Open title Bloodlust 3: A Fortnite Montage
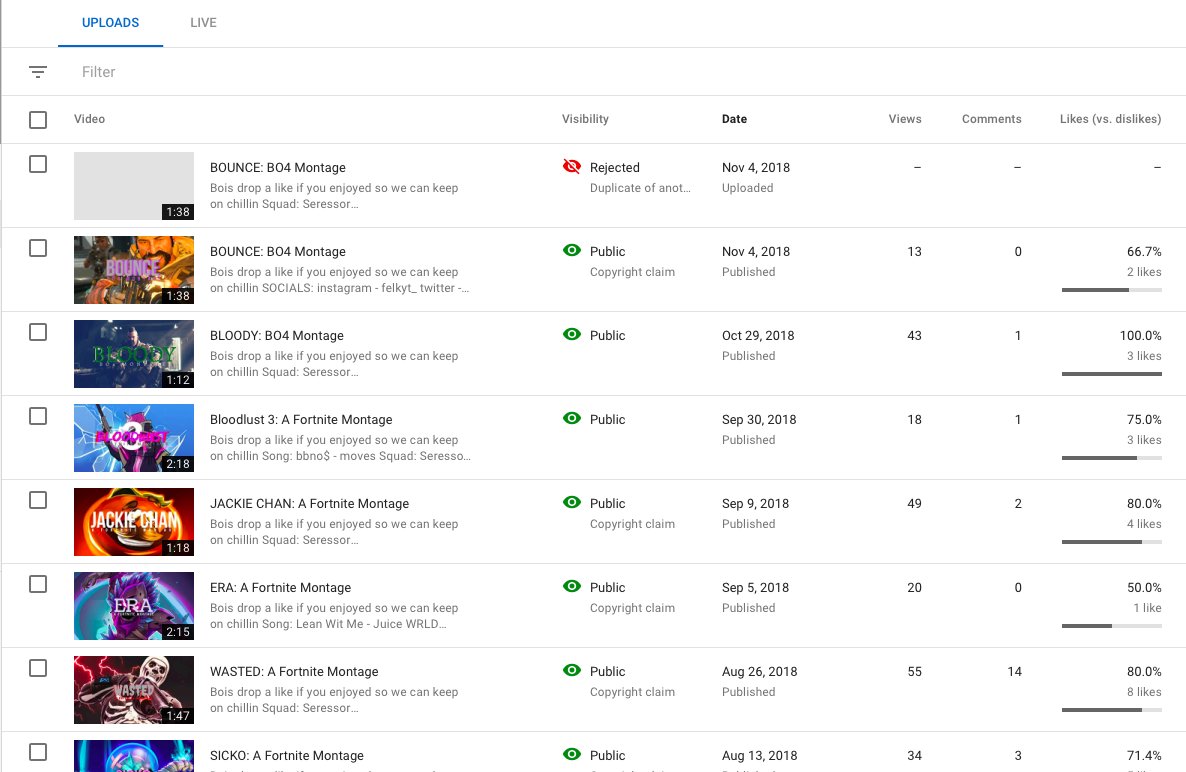The height and width of the screenshot is (772, 1186). [x=301, y=420]
